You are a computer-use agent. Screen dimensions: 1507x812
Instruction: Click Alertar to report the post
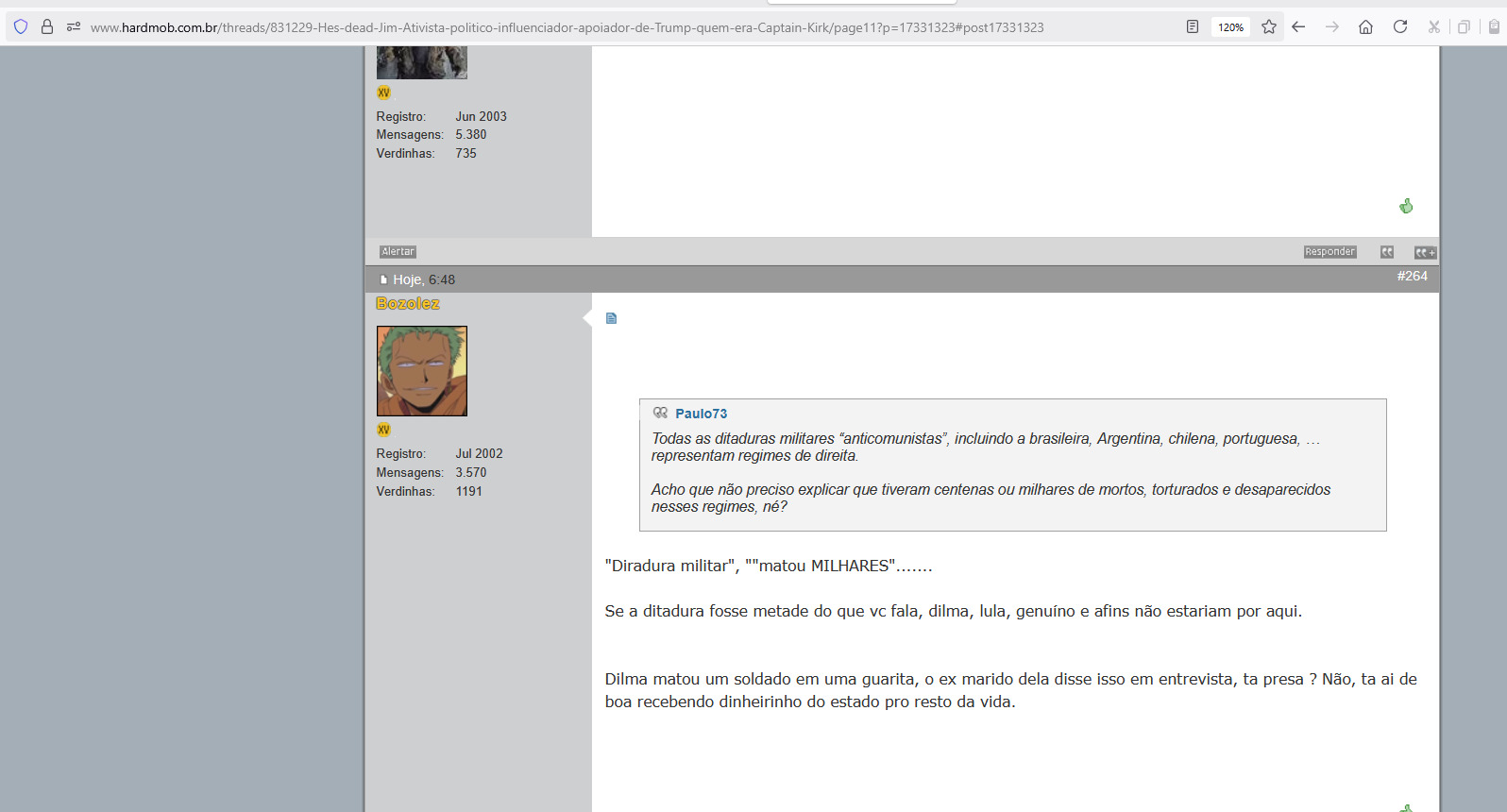398,252
